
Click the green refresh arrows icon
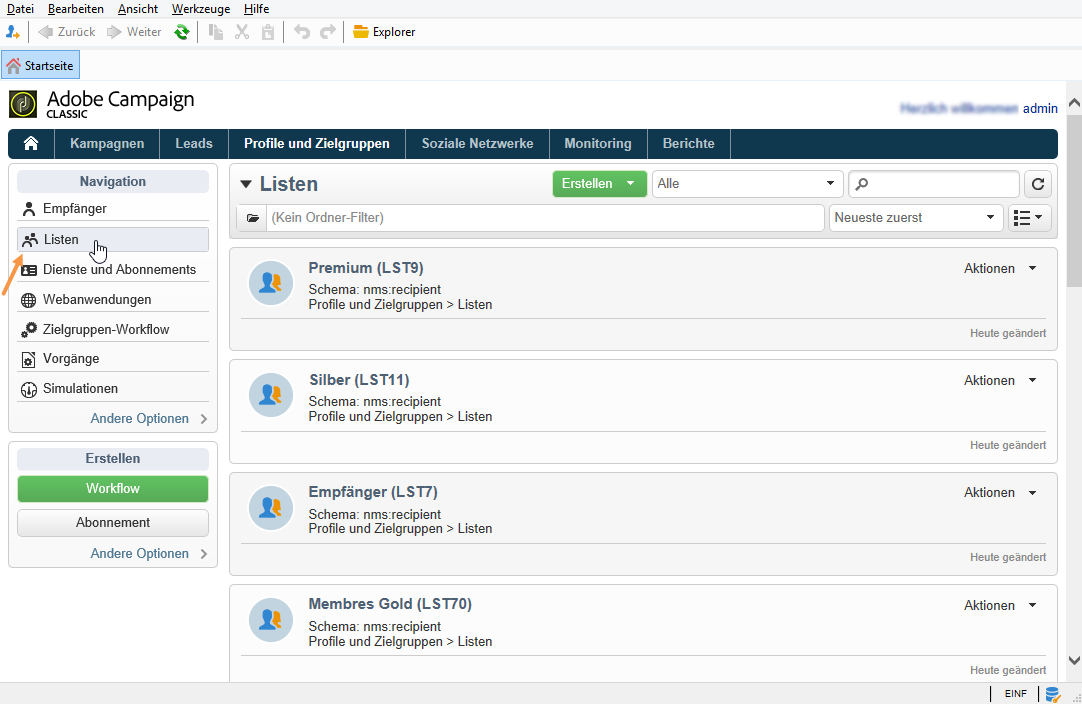click(x=181, y=32)
